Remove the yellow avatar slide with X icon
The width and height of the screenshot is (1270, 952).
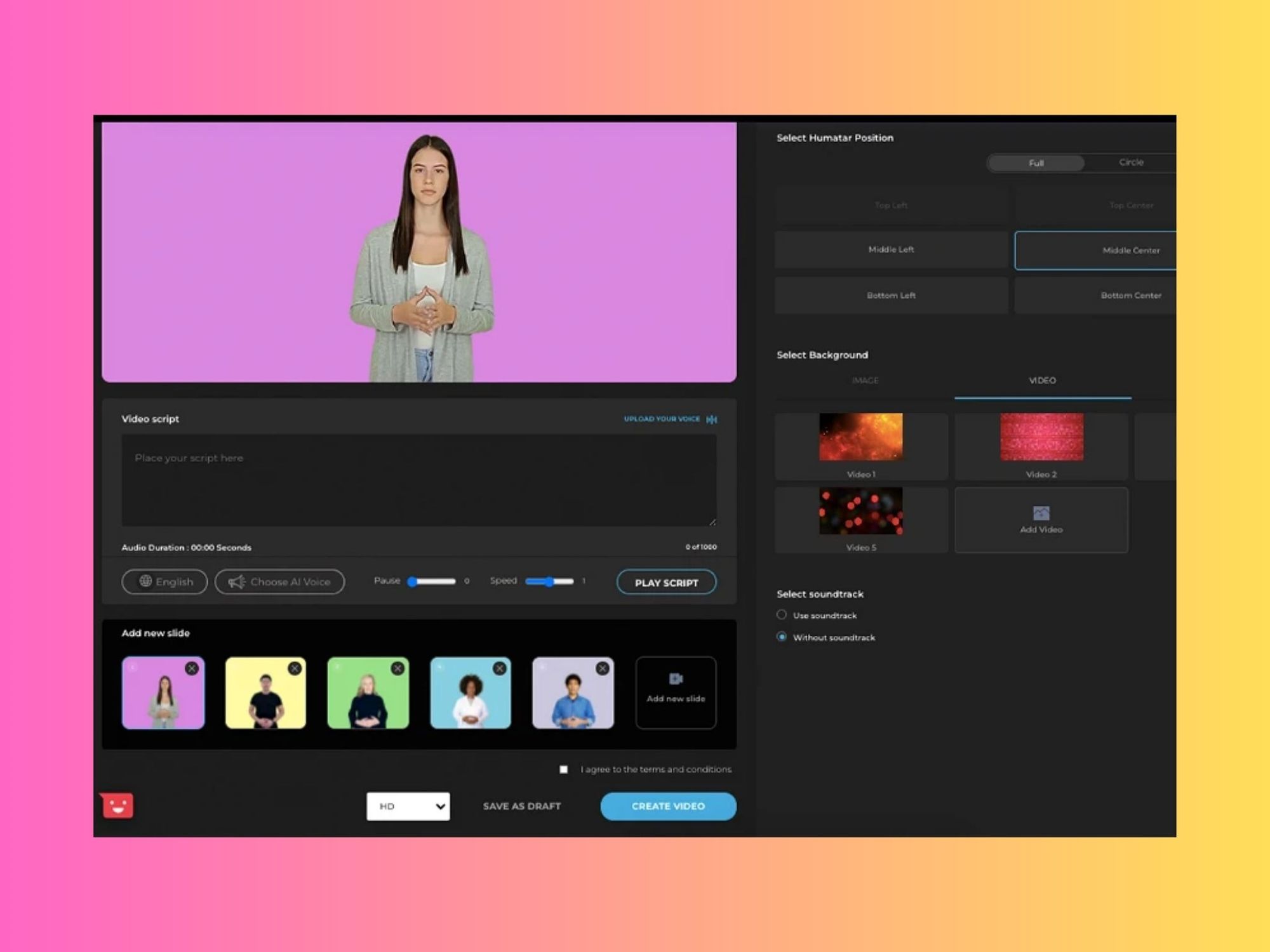(x=295, y=668)
